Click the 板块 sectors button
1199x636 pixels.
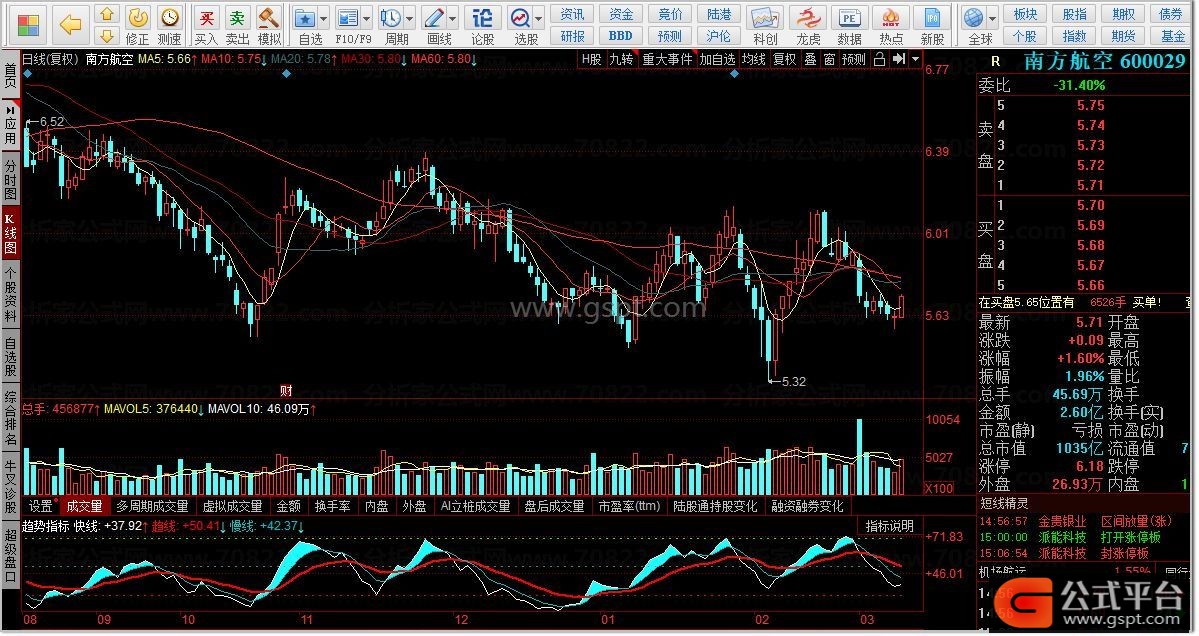pos(1025,15)
